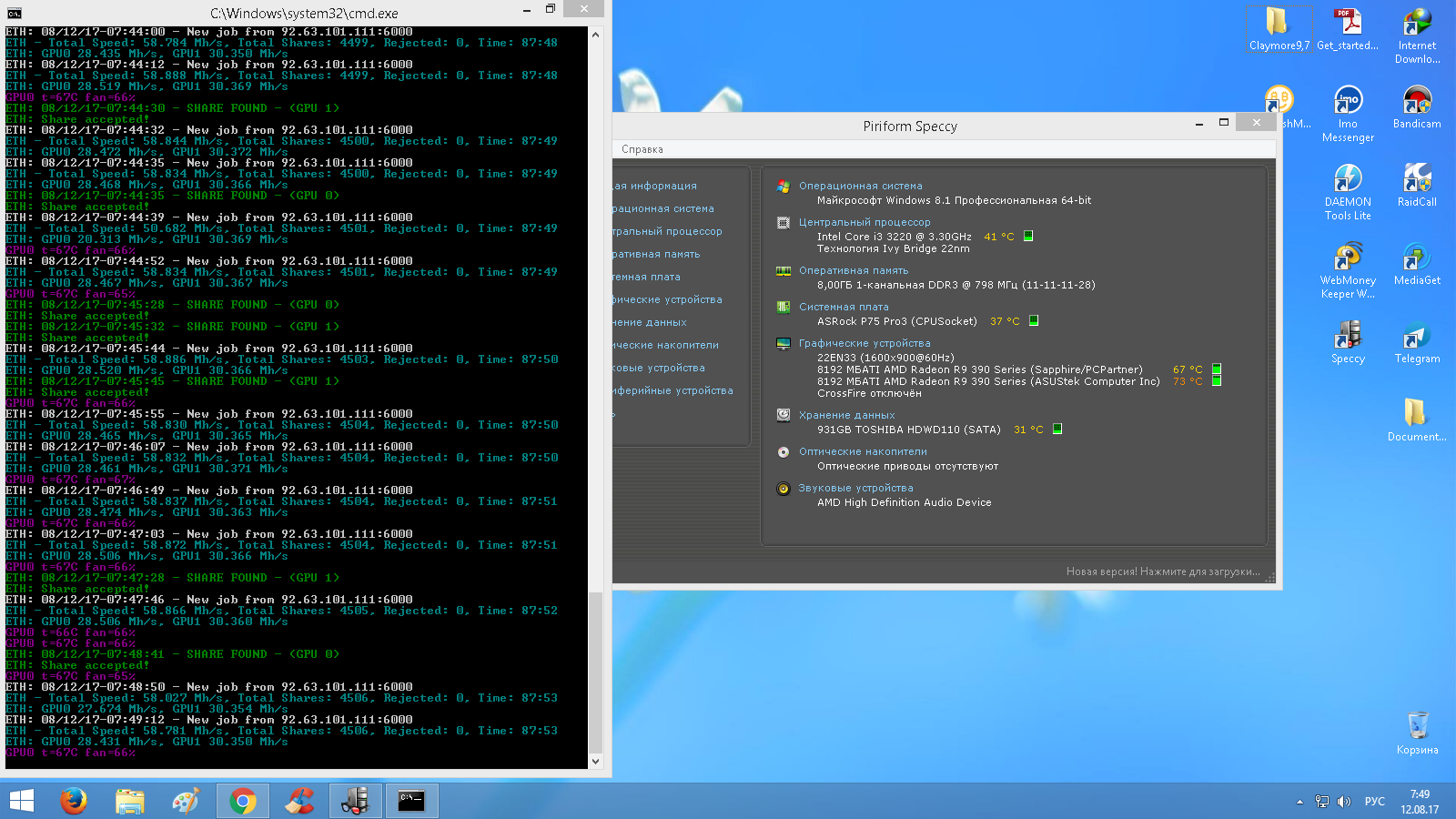Click the cmd scrollbar up arrow
The height and width of the screenshot is (819, 1456).
595,35
